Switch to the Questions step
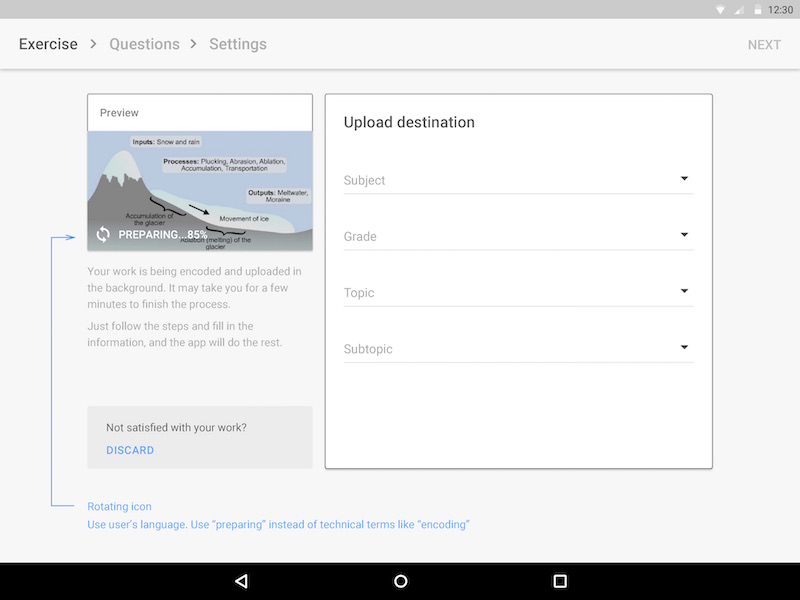The width and height of the screenshot is (800, 600). coord(144,44)
